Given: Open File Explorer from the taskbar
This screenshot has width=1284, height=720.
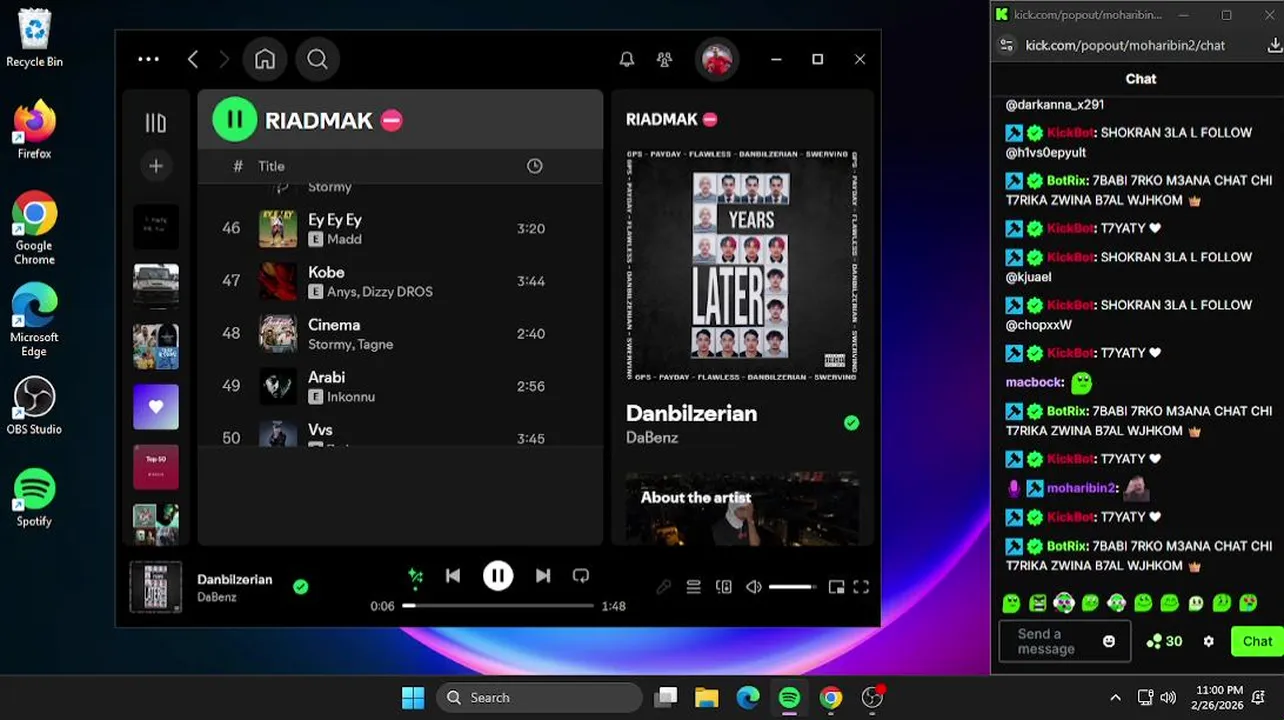Looking at the screenshot, I should pos(707,698).
